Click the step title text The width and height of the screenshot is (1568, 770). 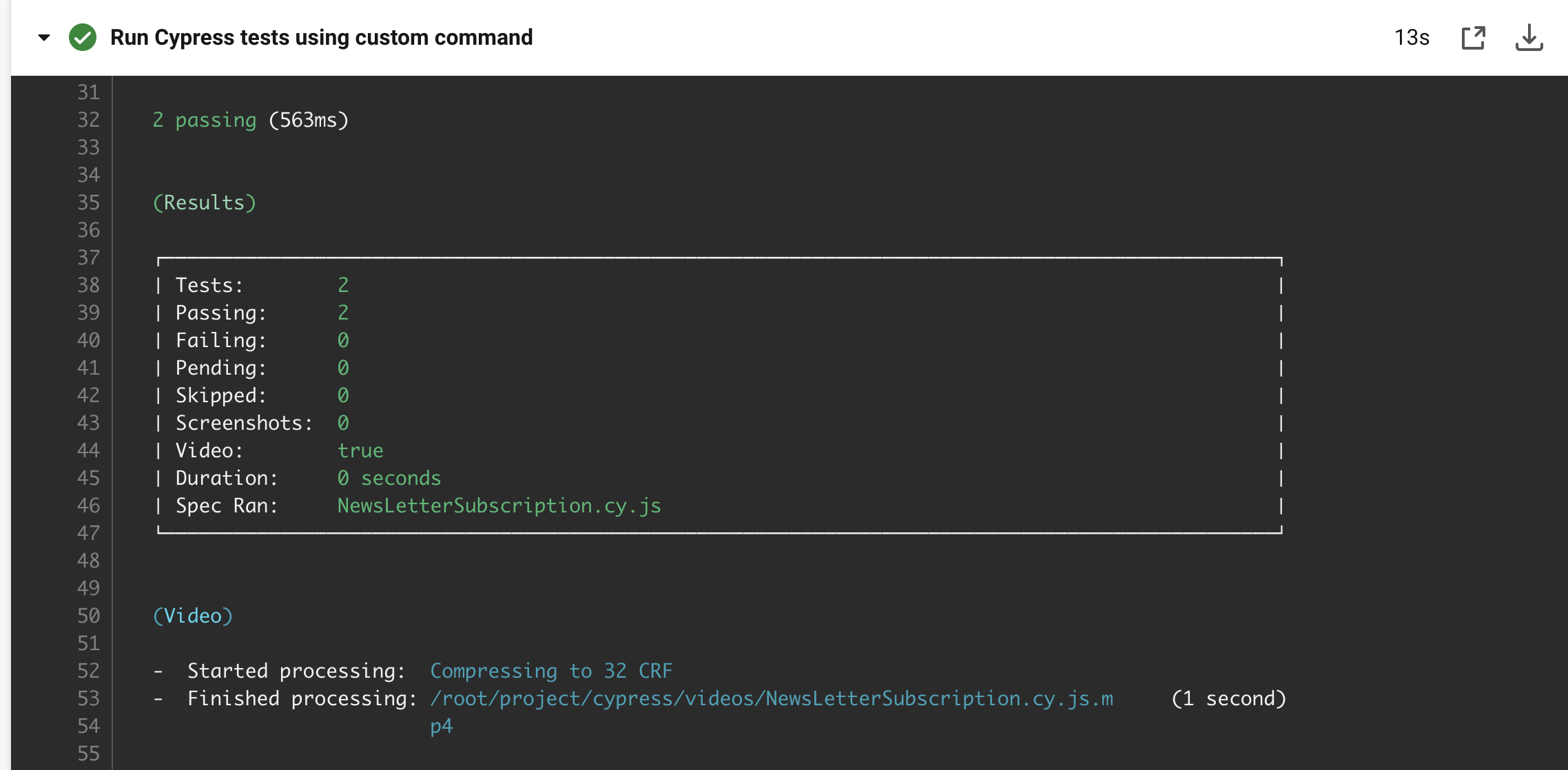[321, 37]
